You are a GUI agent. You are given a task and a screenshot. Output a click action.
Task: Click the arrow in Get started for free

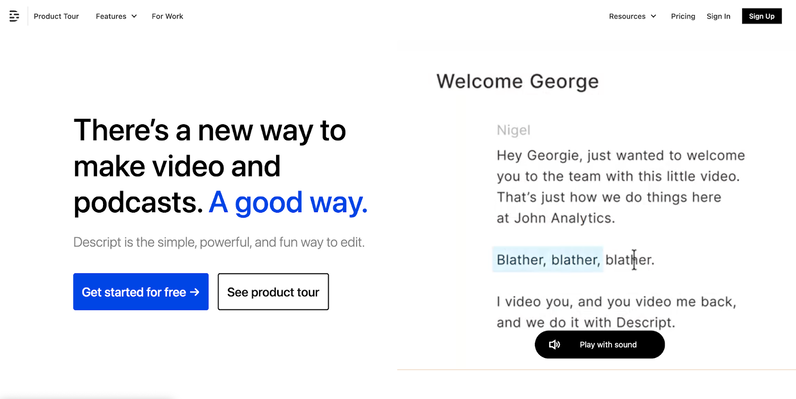pyautogui.click(x=194, y=292)
